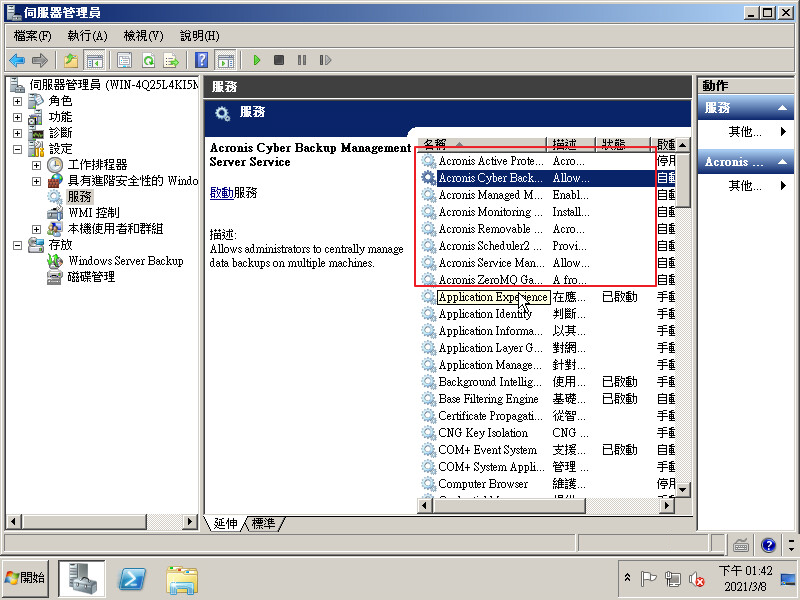
Task: Select 磁碟管理 tree item
Action: coord(91,277)
